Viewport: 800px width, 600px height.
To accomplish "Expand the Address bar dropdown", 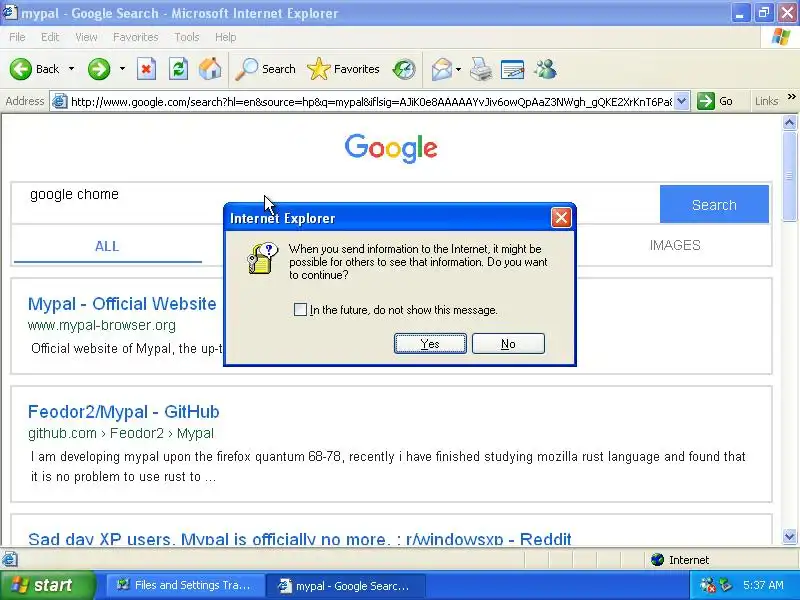I will pyautogui.click(x=682, y=101).
